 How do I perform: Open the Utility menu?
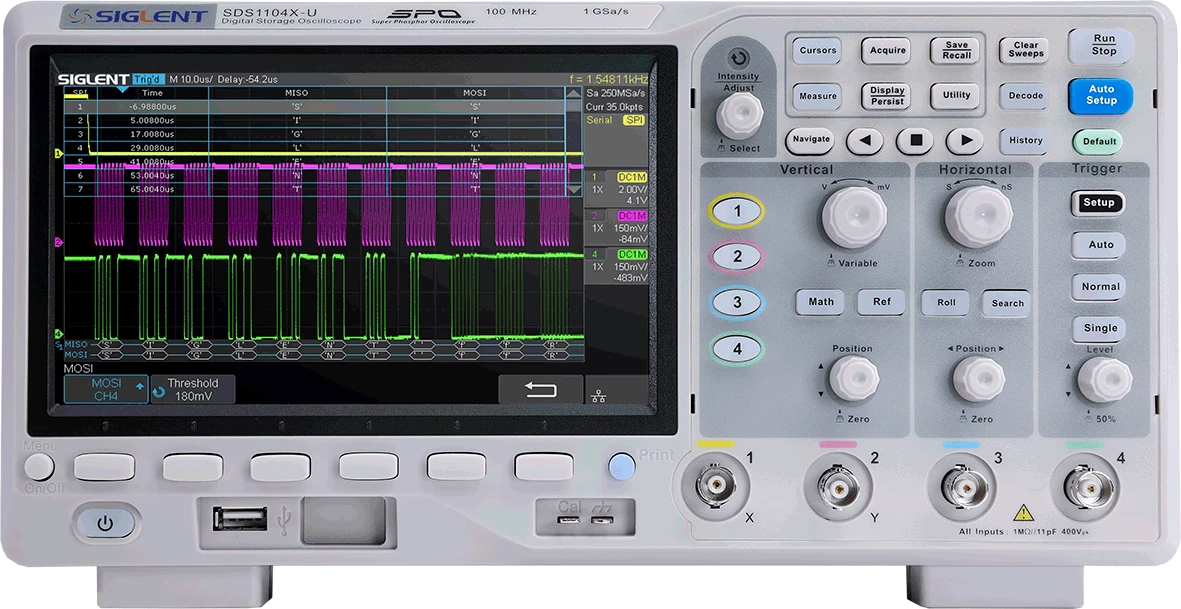[956, 96]
